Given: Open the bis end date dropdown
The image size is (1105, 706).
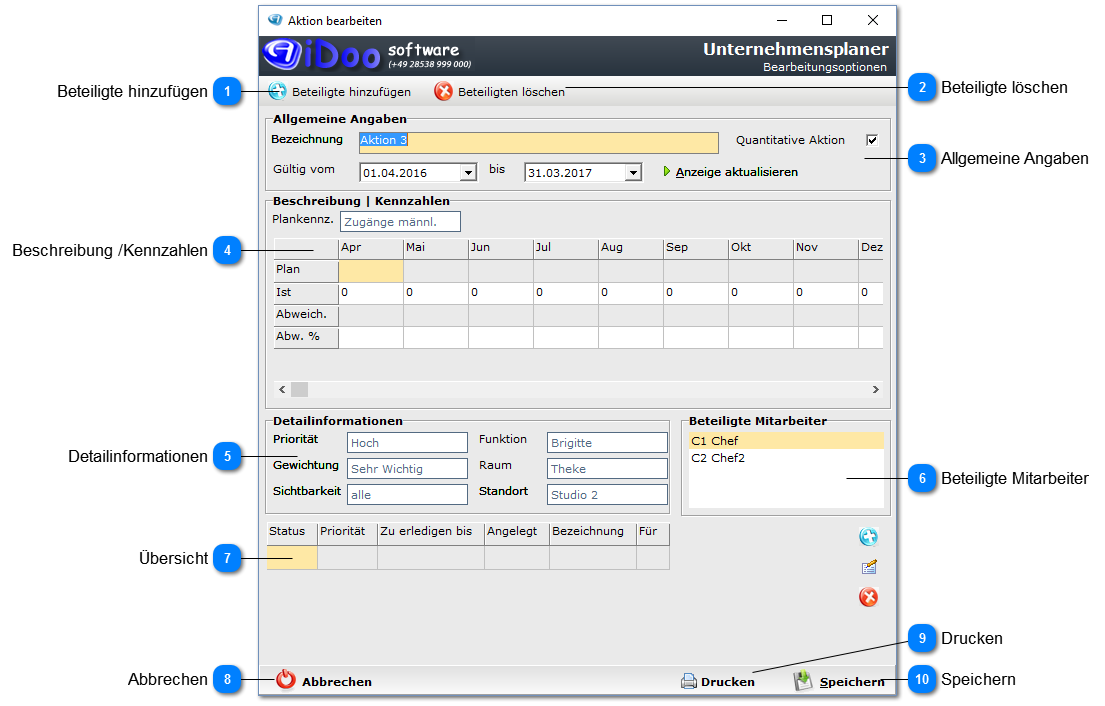Looking at the screenshot, I should (x=633, y=173).
